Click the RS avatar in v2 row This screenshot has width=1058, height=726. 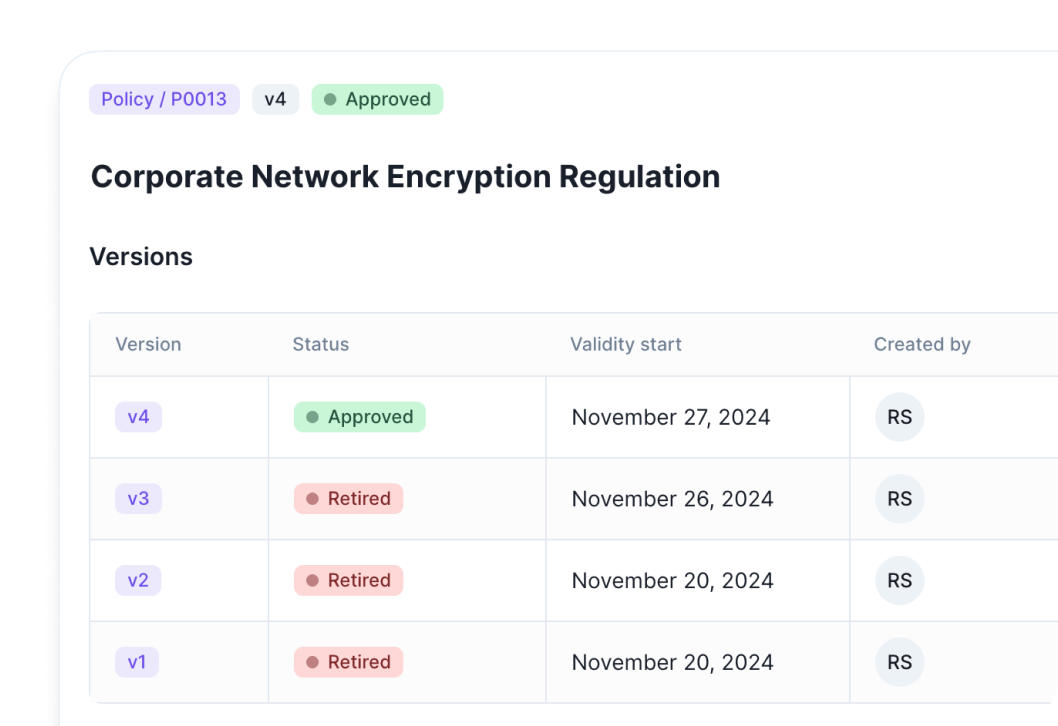pos(899,581)
